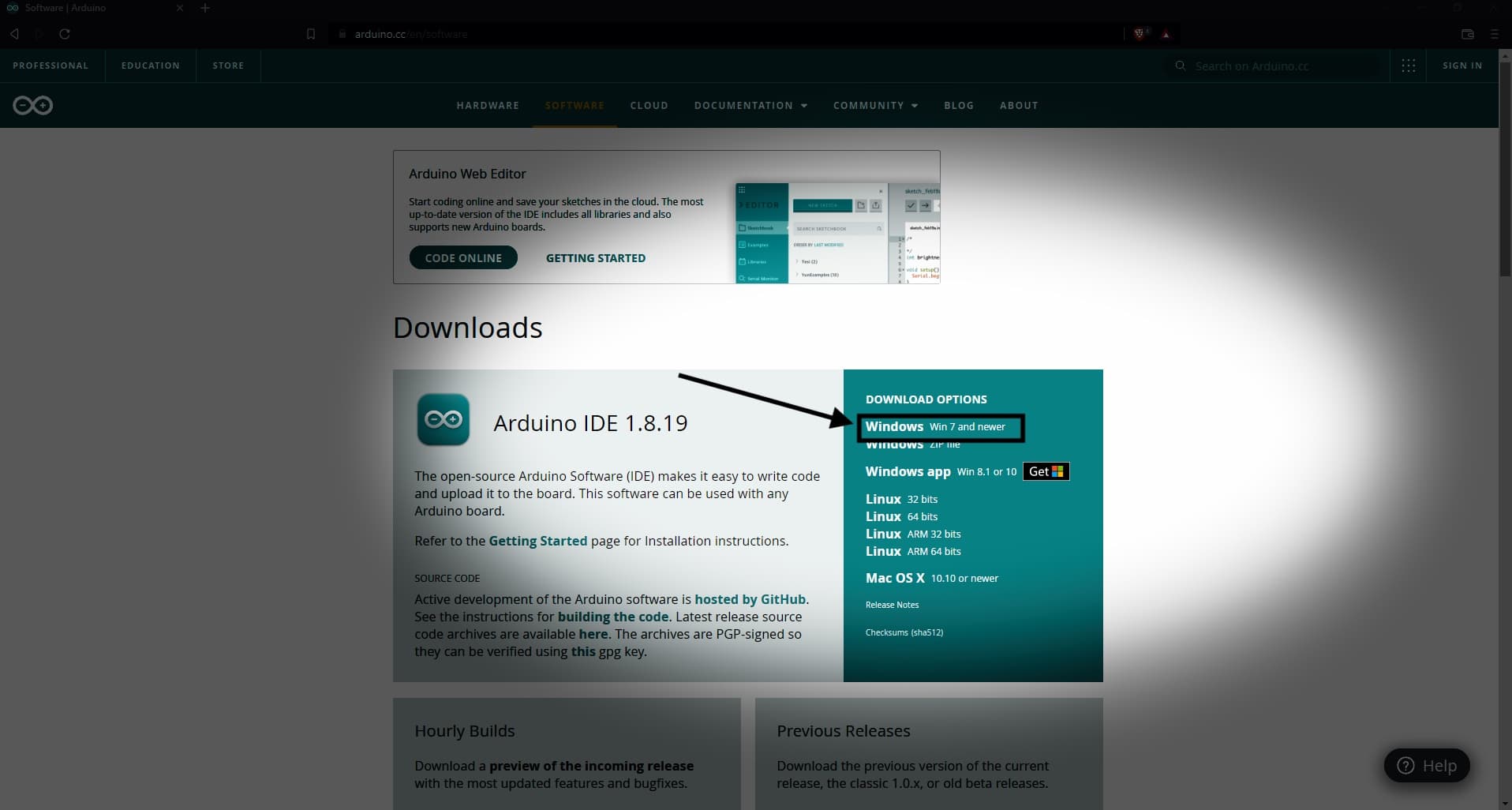Download Linux 32 bits
Screen dimensions: 1512x810
pyautogui.click(x=901, y=499)
